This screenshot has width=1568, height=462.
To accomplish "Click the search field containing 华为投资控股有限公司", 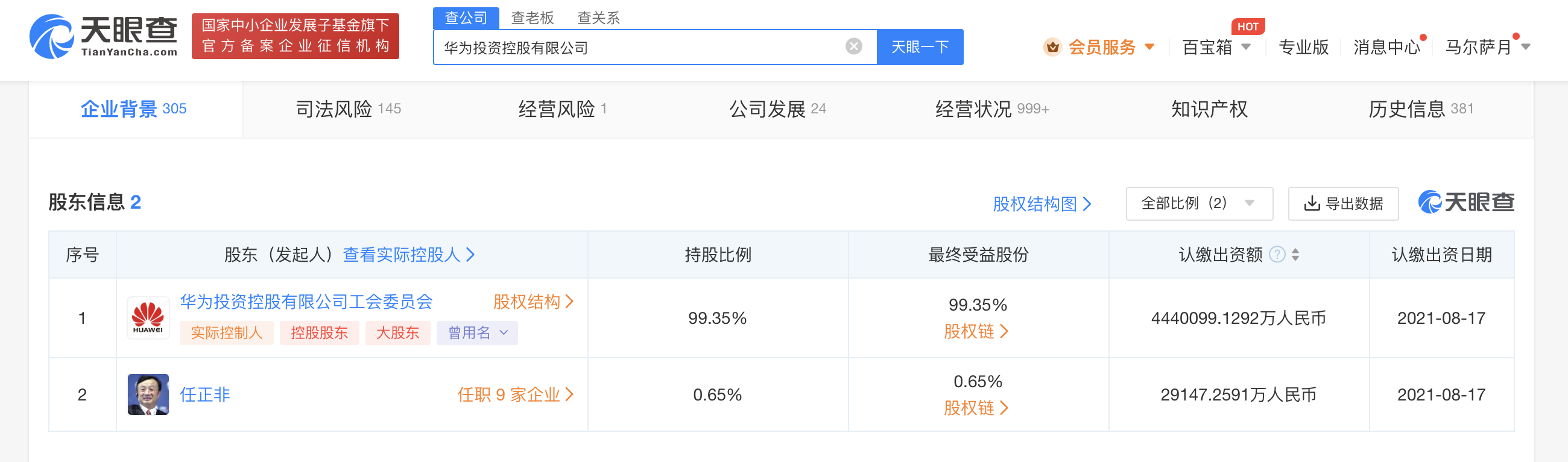I will pos(655,47).
